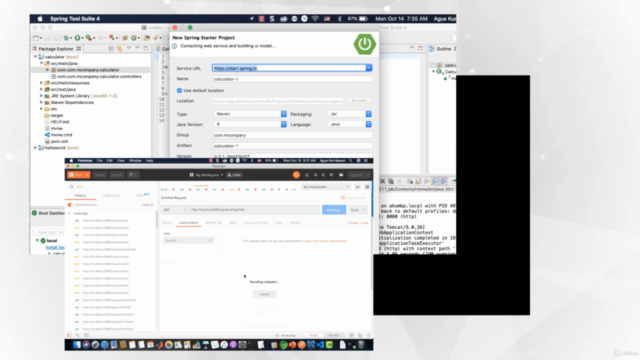Screen dimensions: 640x360
Task: Toggle Save Responses switch in Postman
Action: [71, 204]
